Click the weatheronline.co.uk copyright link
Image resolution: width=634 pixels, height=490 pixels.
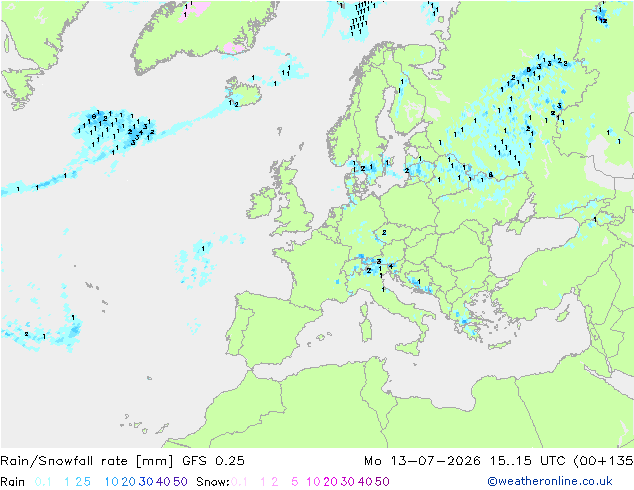point(550,481)
